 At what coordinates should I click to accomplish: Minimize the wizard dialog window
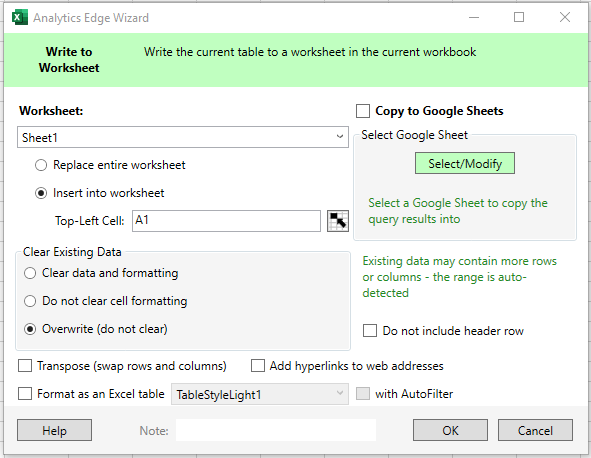tap(474, 17)
